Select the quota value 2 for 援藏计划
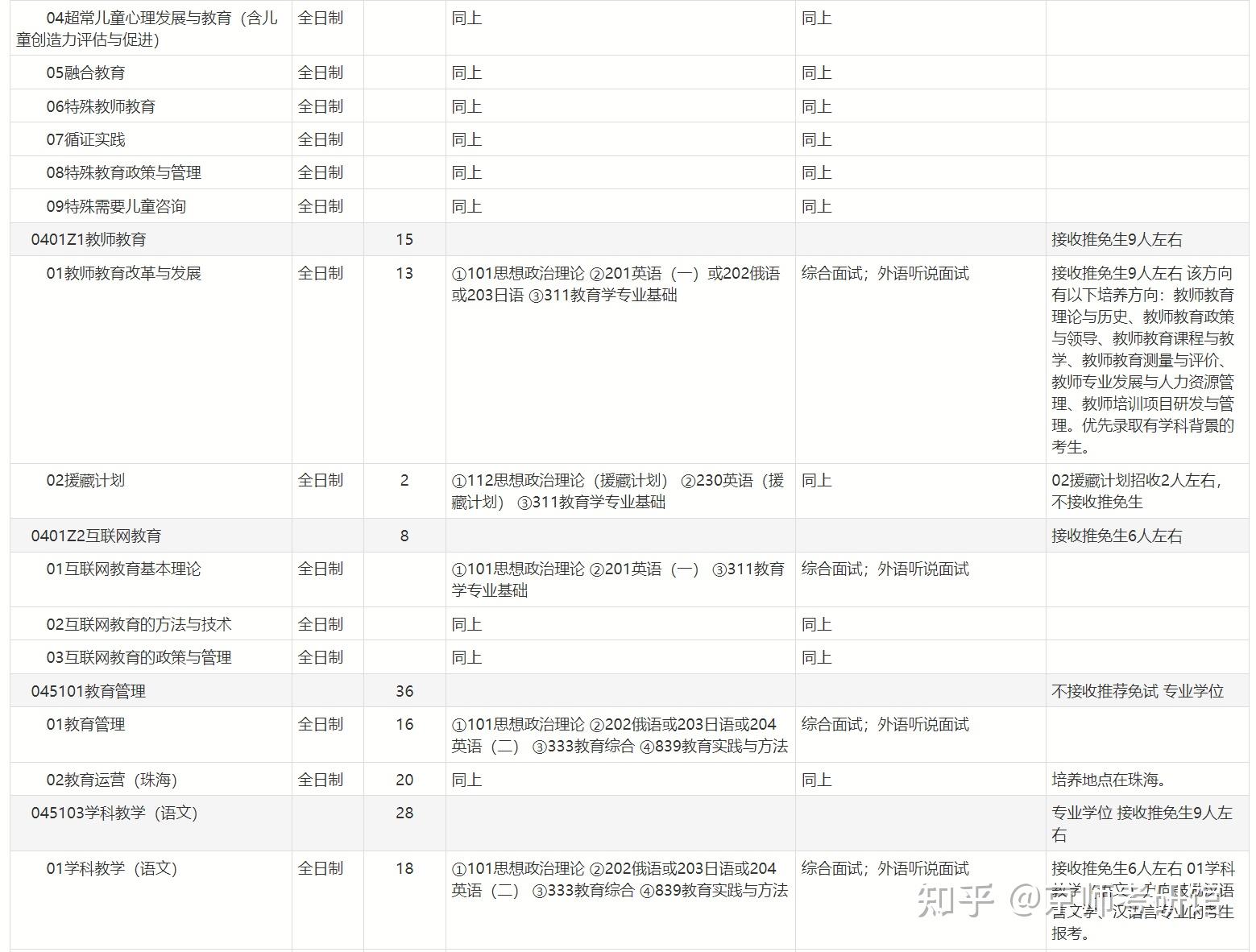1256x952 pixels. click(404, 480)
